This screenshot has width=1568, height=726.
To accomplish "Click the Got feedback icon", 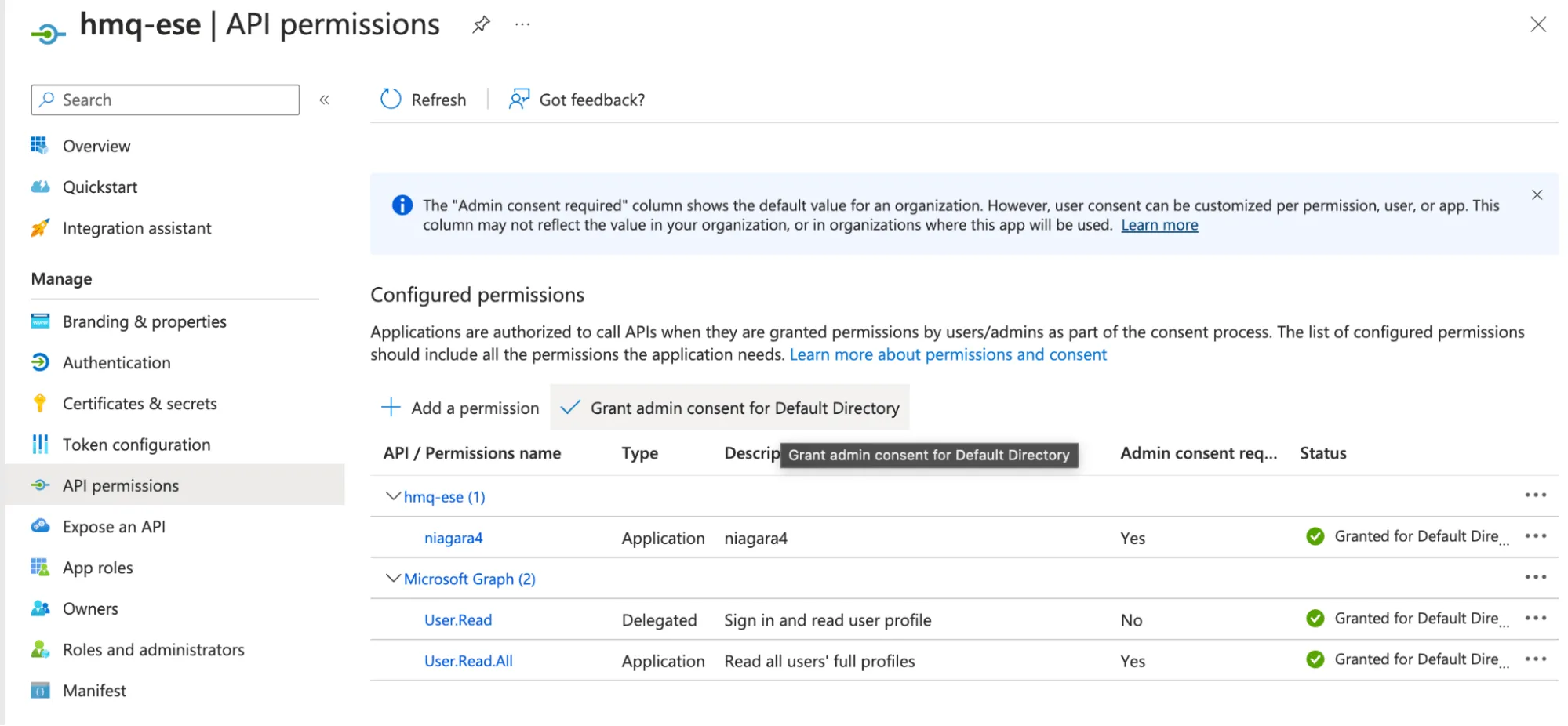I will (x=518, y=99).
